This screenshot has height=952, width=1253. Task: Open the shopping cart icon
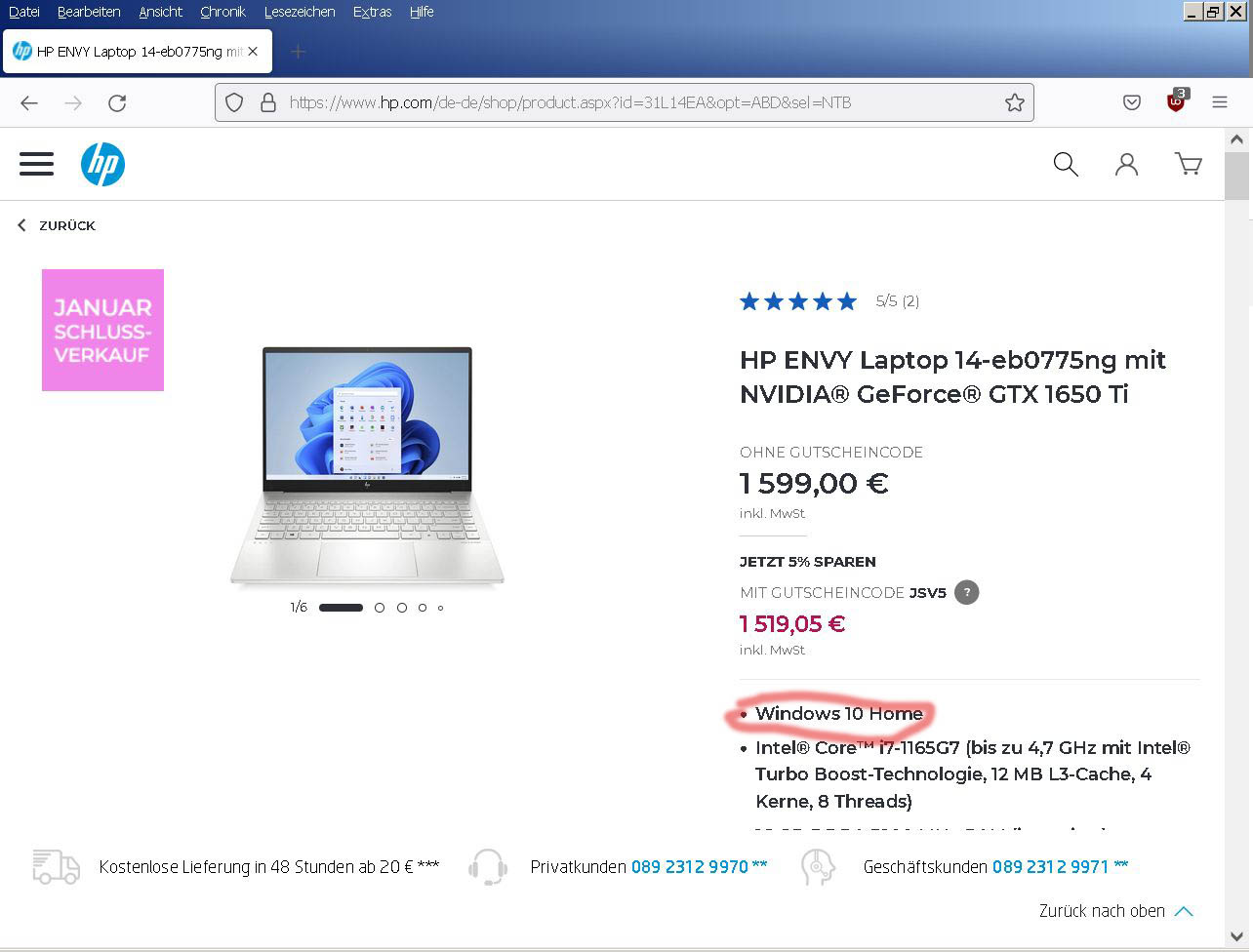(1189, 164)
